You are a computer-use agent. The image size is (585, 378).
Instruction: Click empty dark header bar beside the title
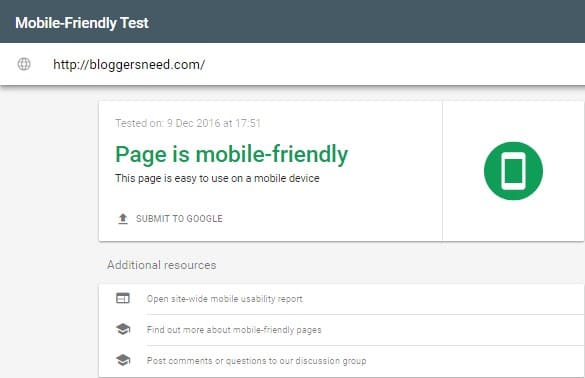(366, 22)
